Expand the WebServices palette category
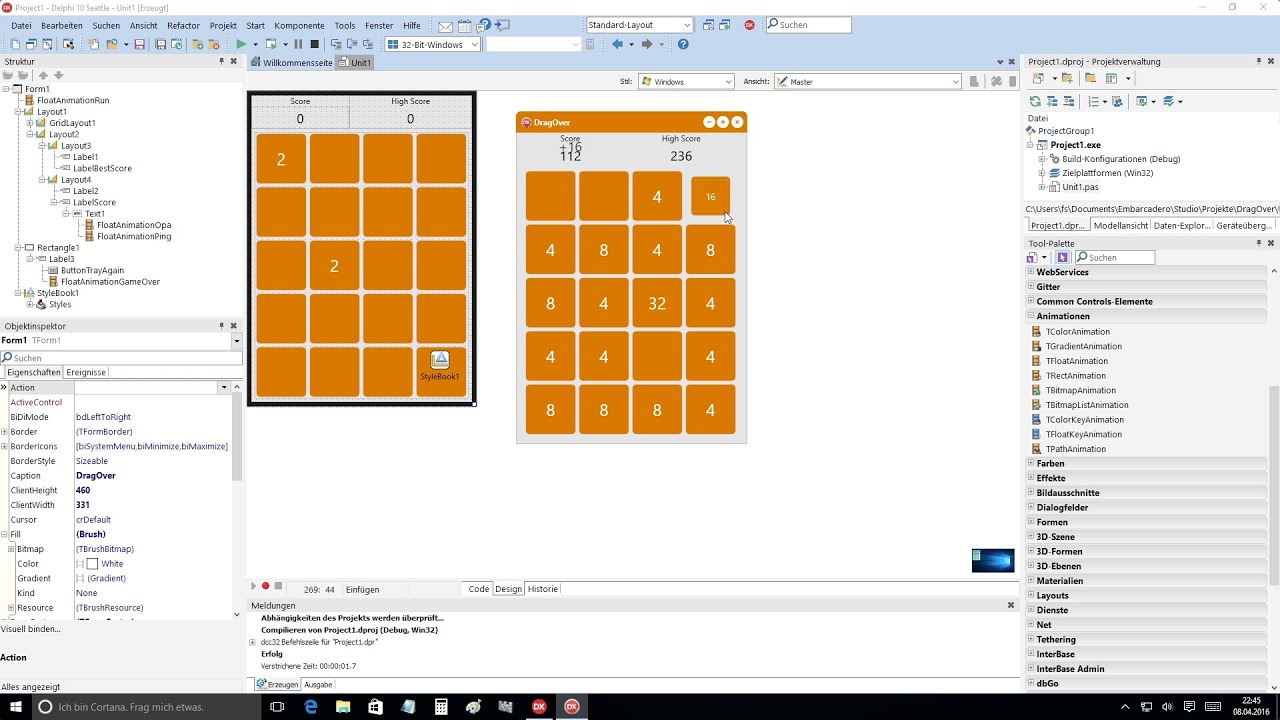 [1031, 272]
